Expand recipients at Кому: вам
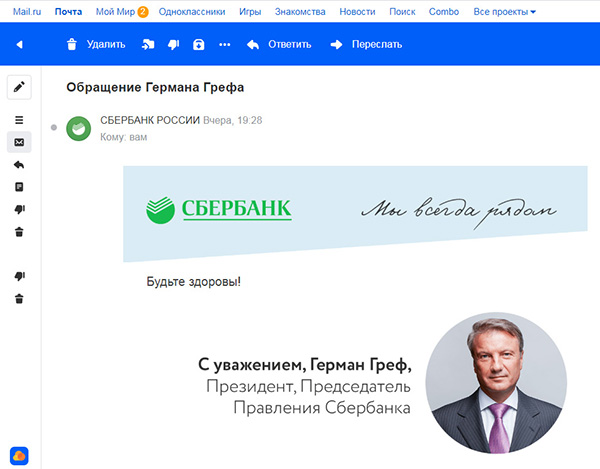Image resolution: width=600 pixels, height=469 pixels. [124, 137]
